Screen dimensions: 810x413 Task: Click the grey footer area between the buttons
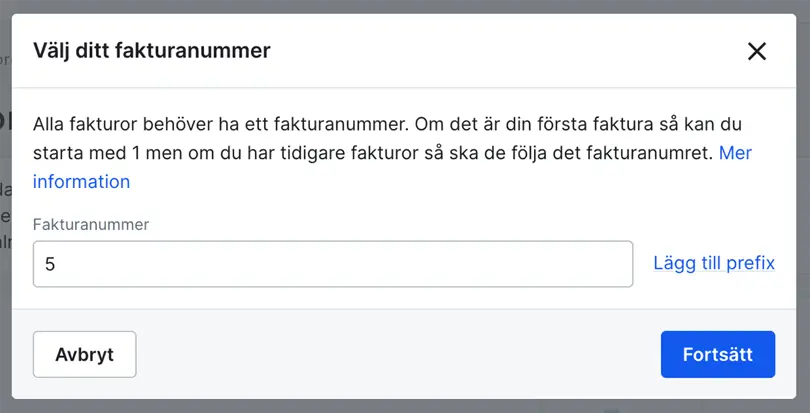(x=400, y=354)
